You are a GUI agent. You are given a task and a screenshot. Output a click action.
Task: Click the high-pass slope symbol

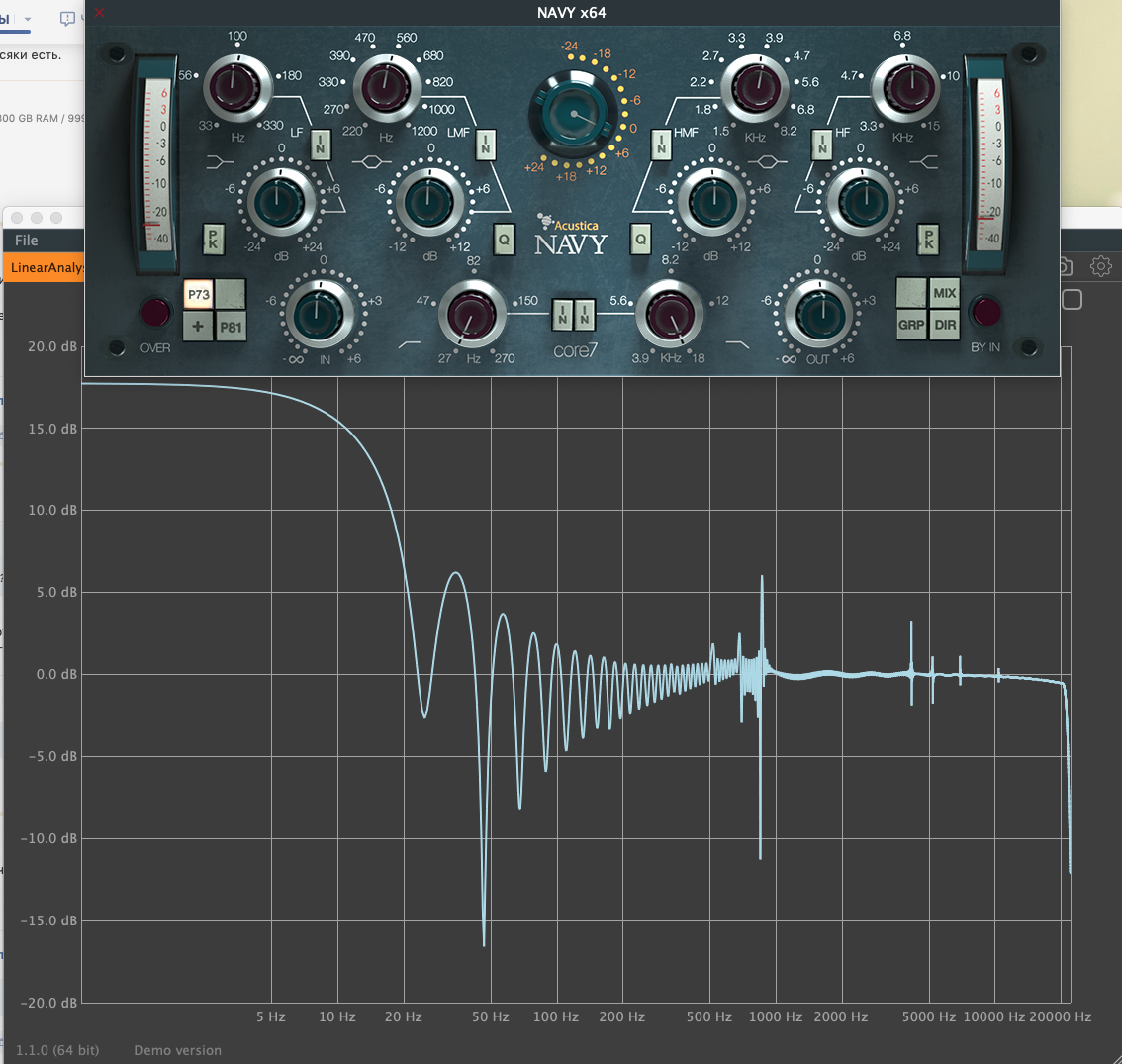click(410, 345)
